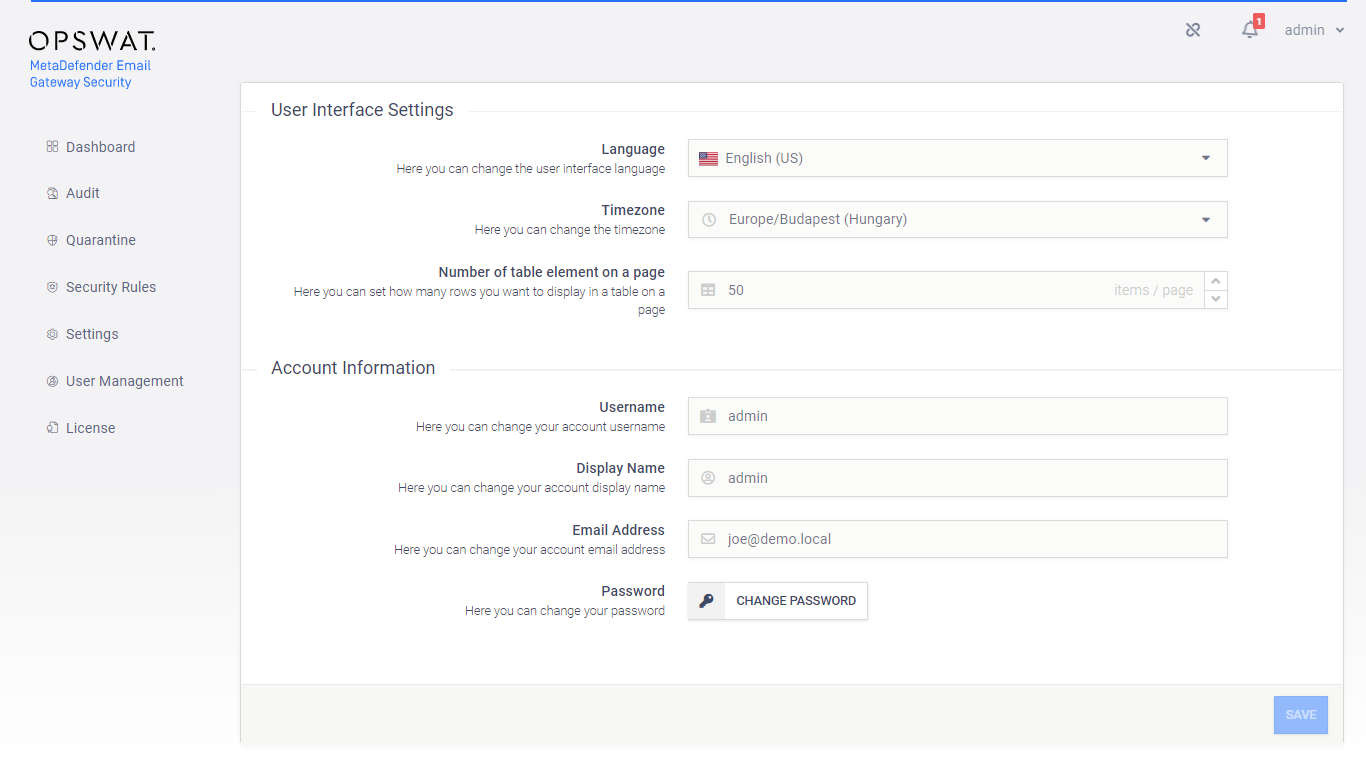The width and height of the screenshot is (1366, 768).
Task: Focus the Email Address field
Action: click(957, 539)
